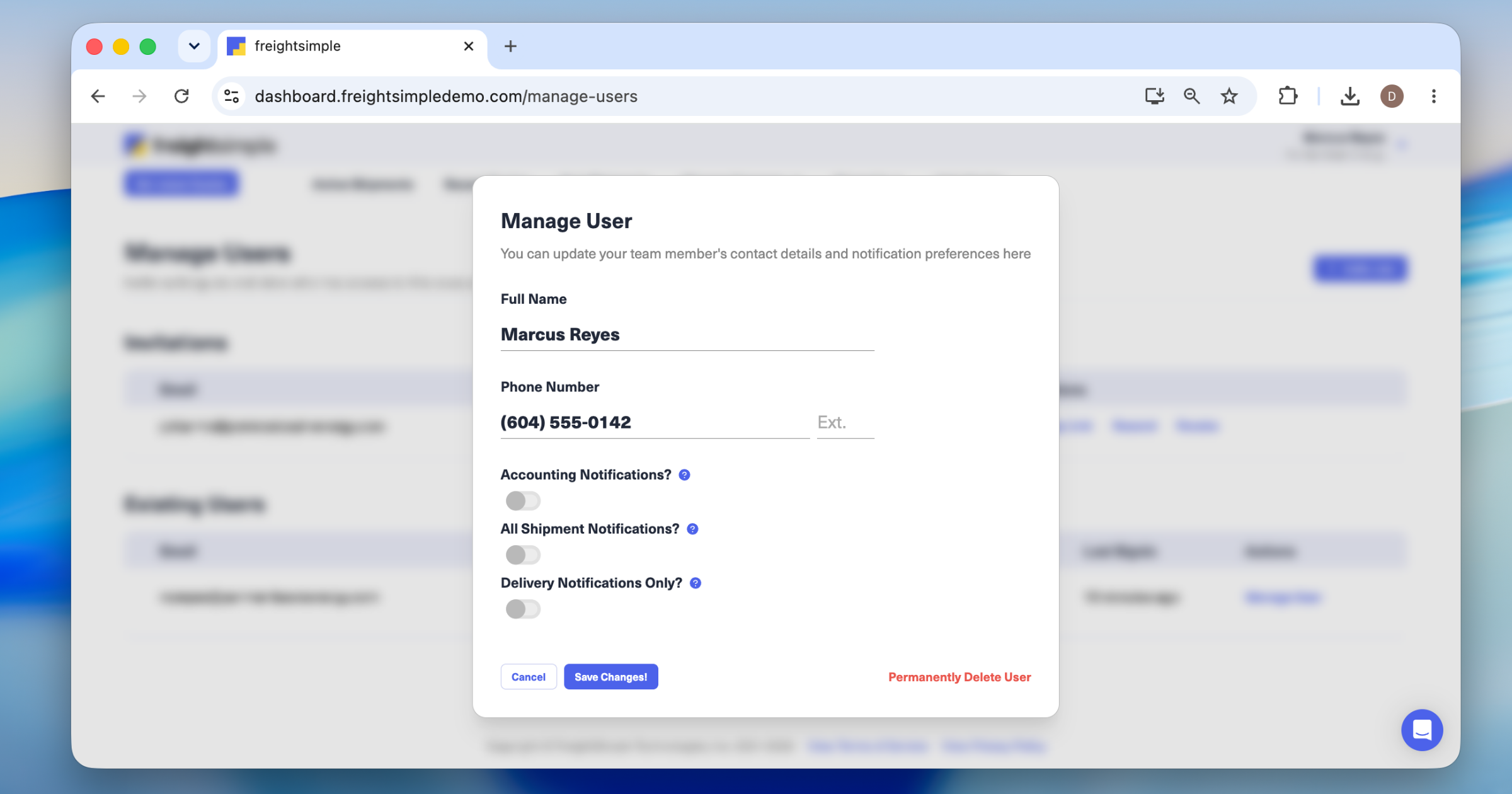Screen dimensions: 1512x794
Task: Open site information icon in address bar
Action: (231, 96)
